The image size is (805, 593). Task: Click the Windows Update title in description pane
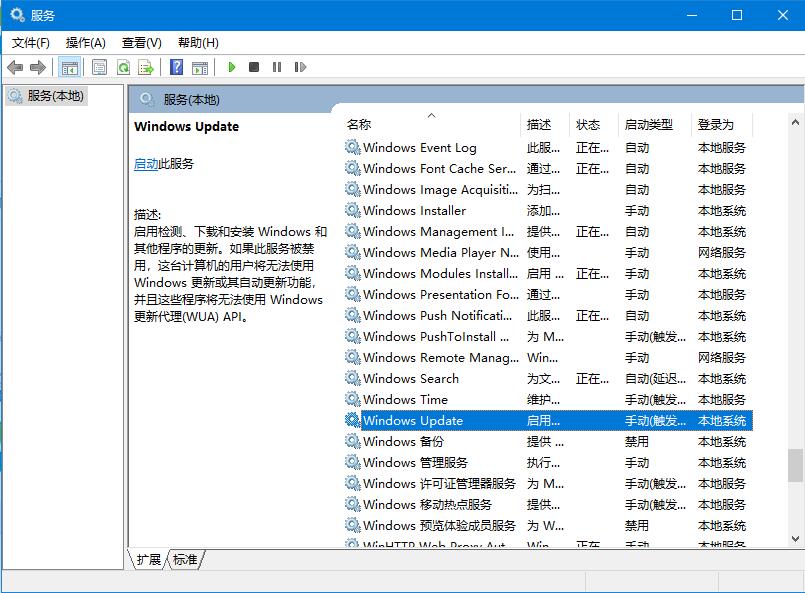click(186, 126)
